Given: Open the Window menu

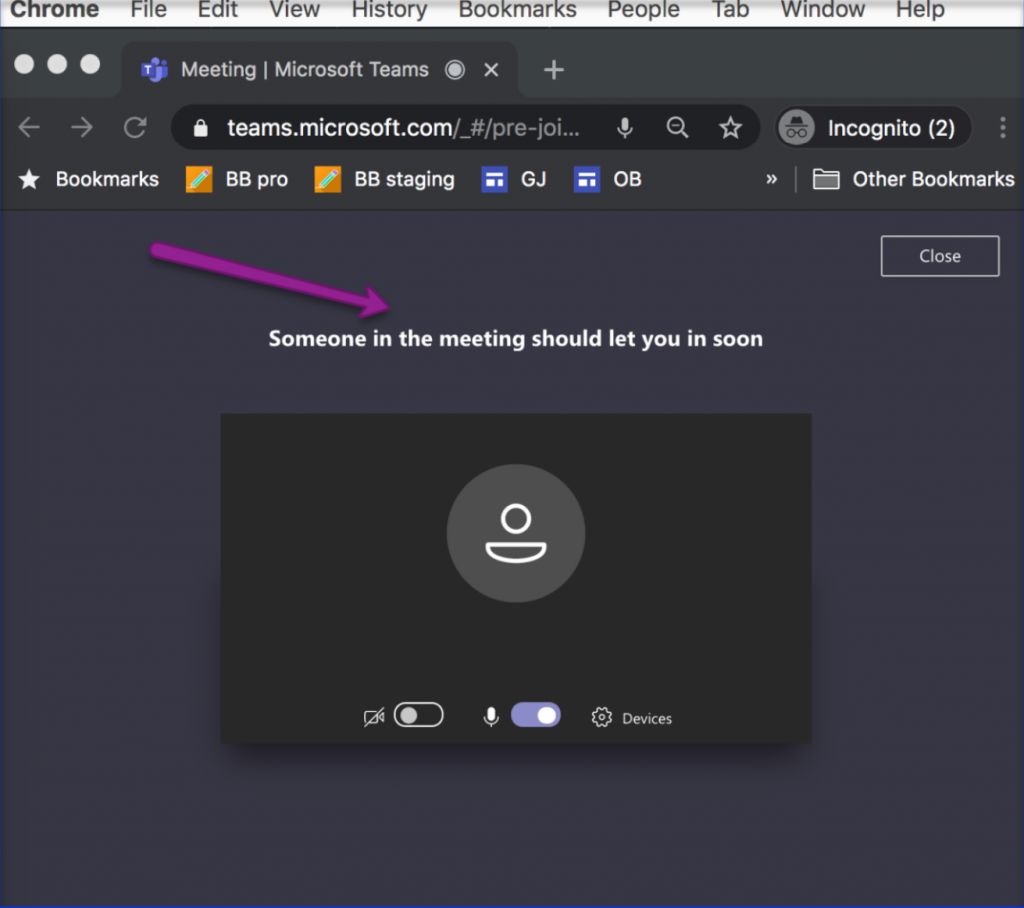Looking at the screenshot, I should 823,10.
